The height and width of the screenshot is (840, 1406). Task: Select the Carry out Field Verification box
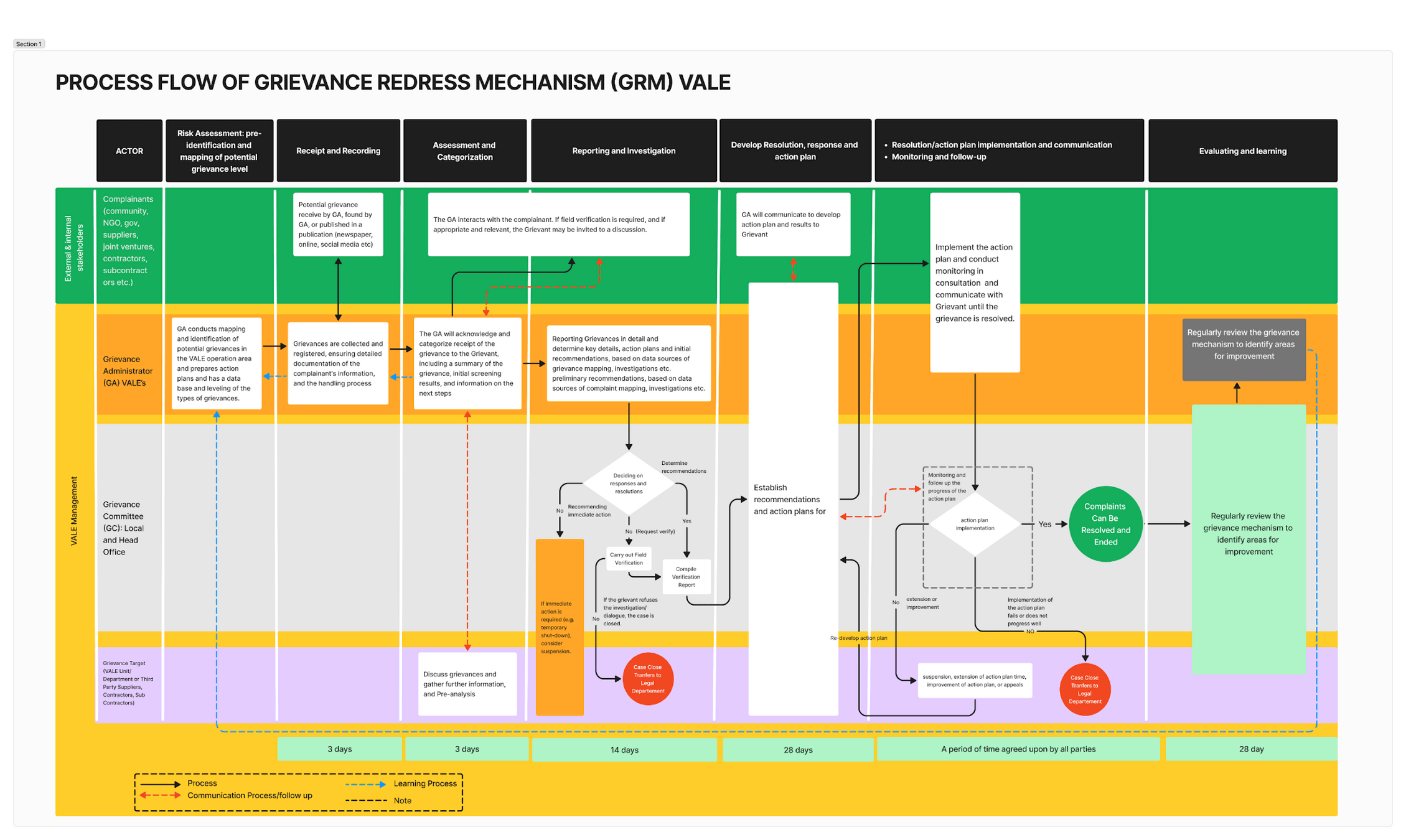(628, 558)
